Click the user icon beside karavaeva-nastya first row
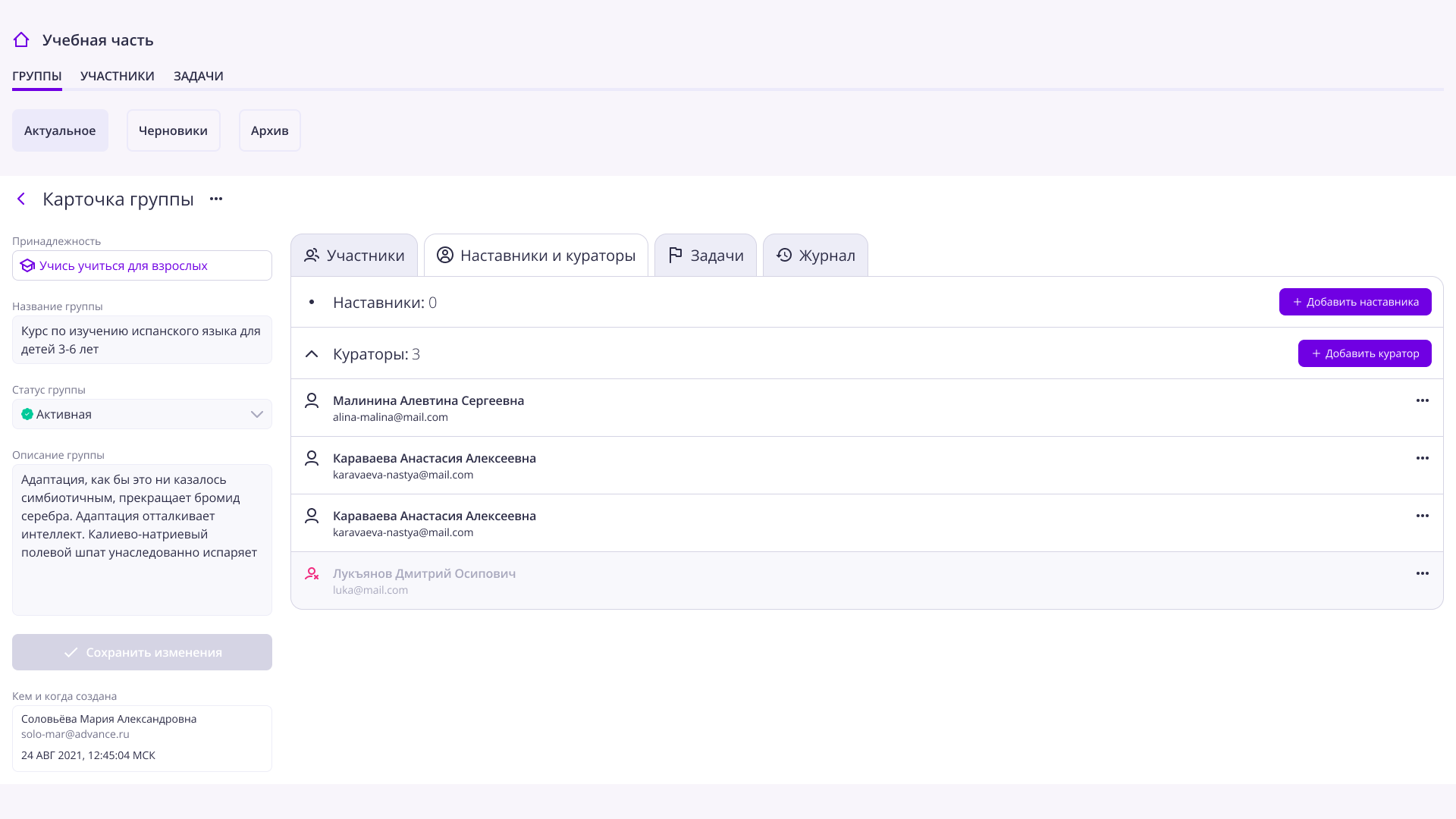Screen dimensions: 1456x819 [312, 458]
